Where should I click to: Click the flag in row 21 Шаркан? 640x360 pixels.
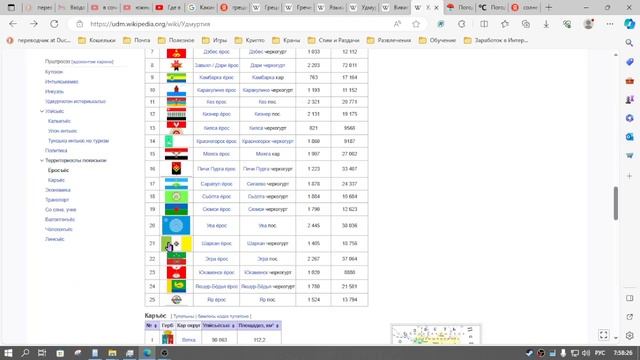click(x=176, y=244)
